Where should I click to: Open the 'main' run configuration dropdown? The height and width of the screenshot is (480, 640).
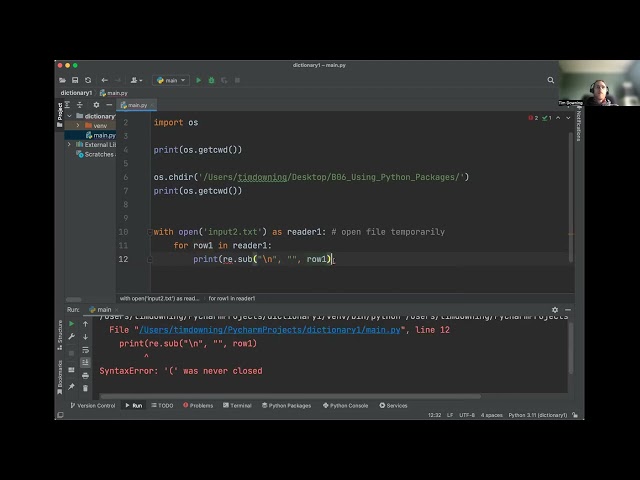pyautogui.click(x=171, y=80)
